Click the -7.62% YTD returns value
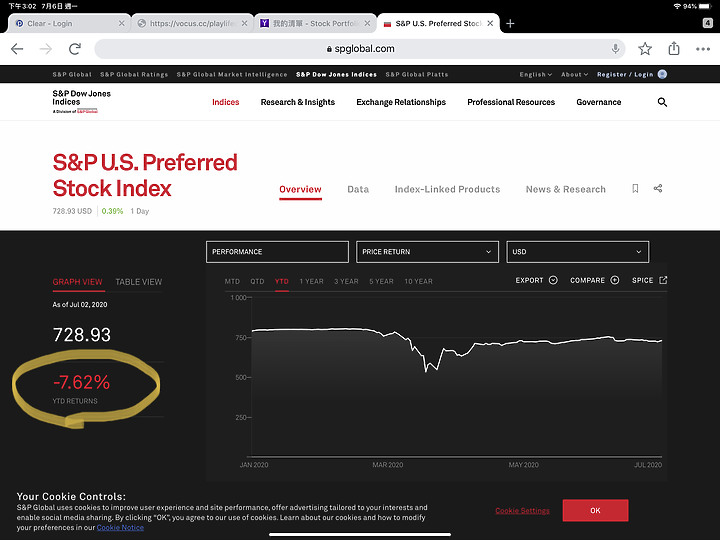 pos(82,382)
